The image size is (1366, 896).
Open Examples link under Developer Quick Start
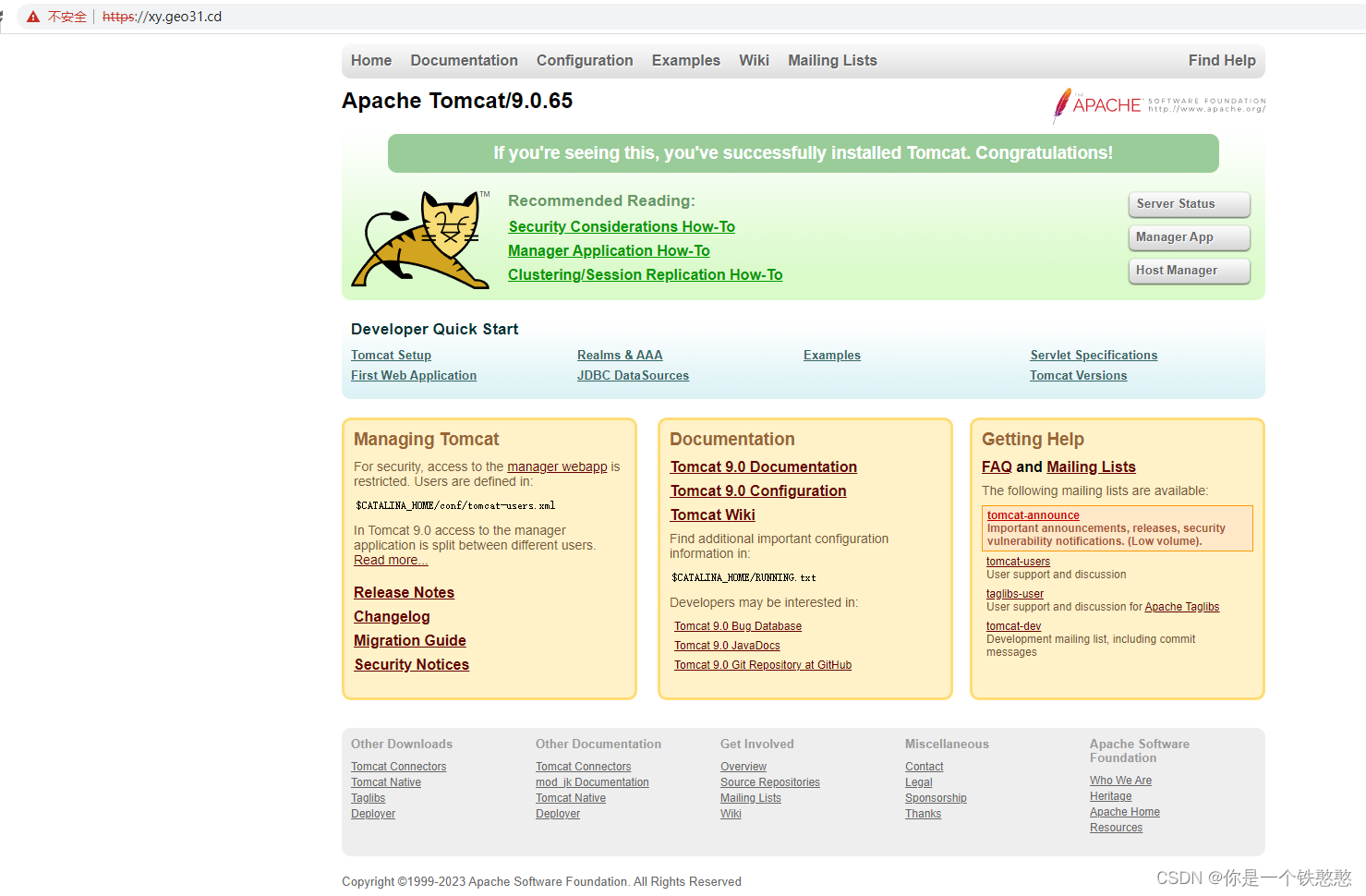click(832, 355)
